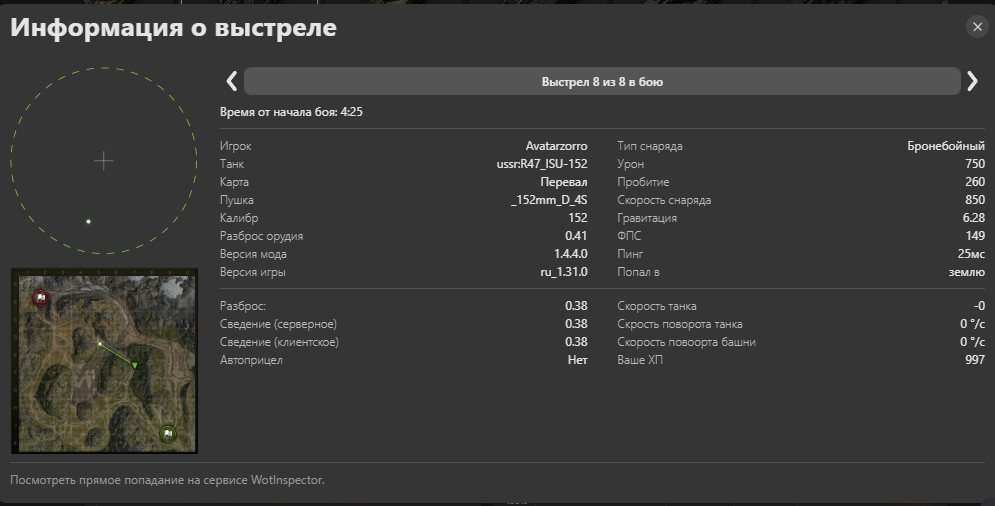
Task: Click the hit result value "землю"
Action: 966,272
